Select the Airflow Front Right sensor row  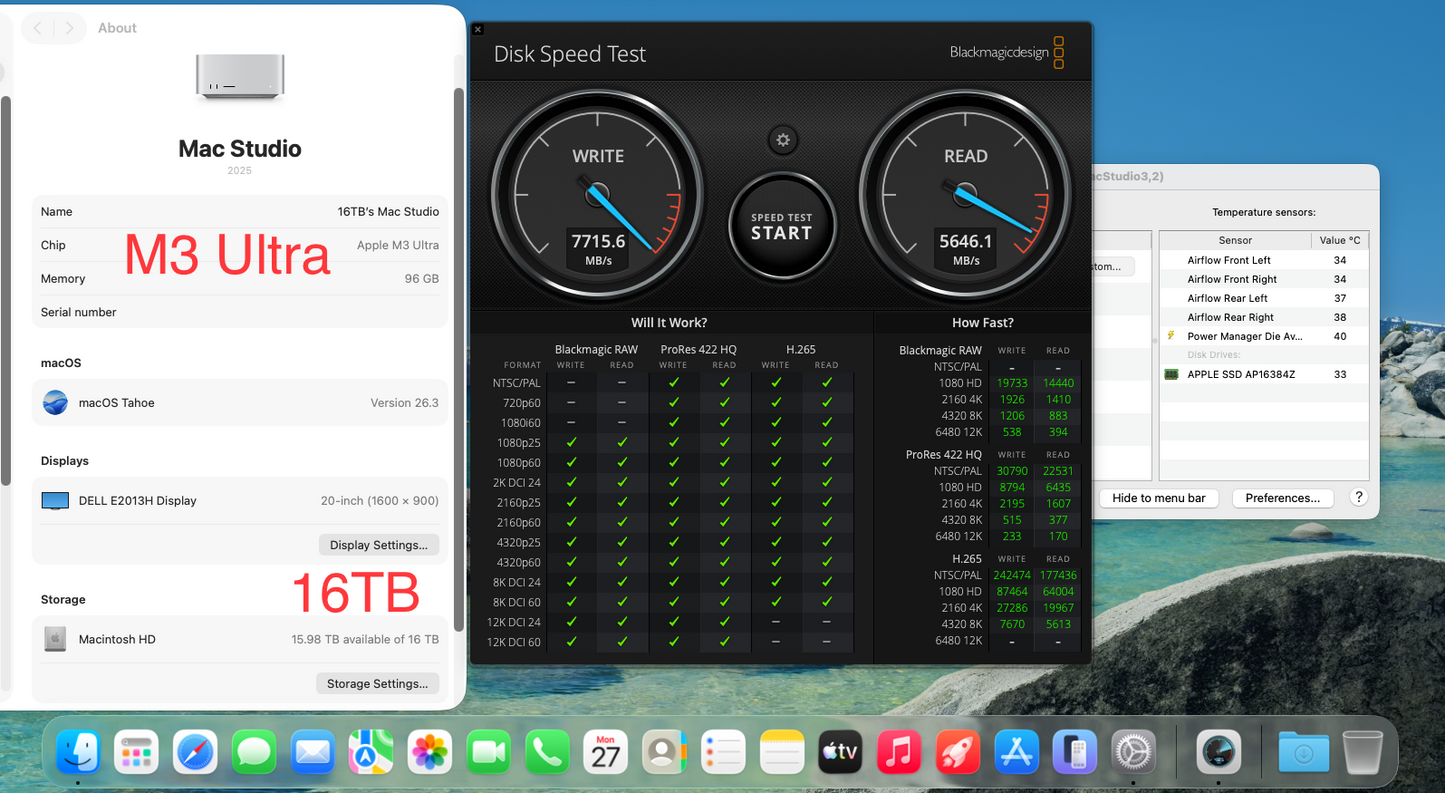click(1264, 279)
